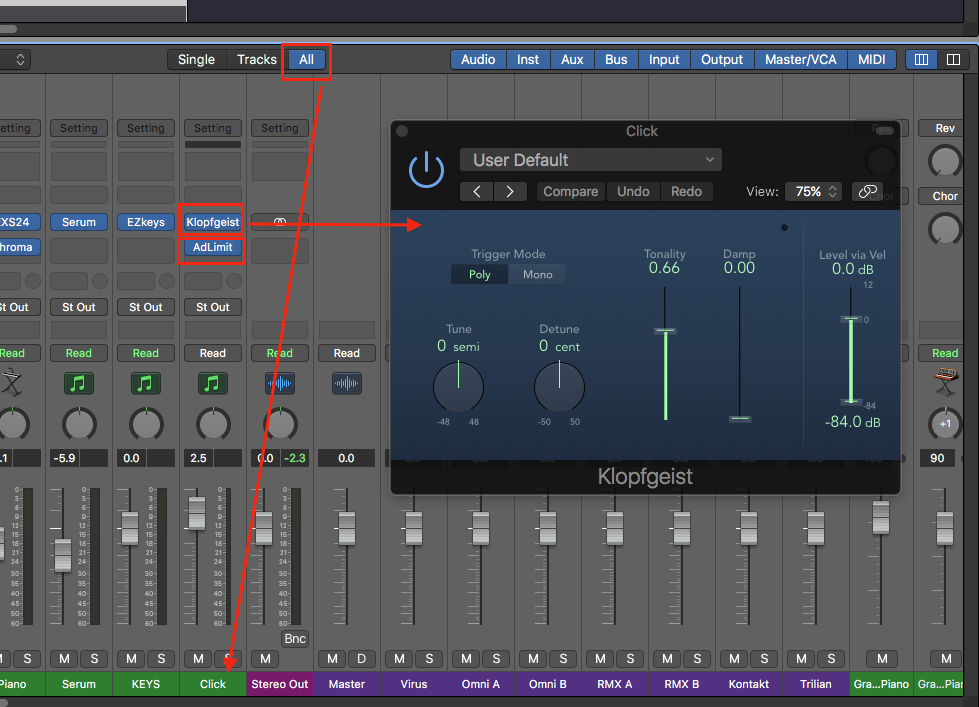Open St Out output menu on KEYS
The width and height of the screenshot is (979, 707).
pos(145,307)
